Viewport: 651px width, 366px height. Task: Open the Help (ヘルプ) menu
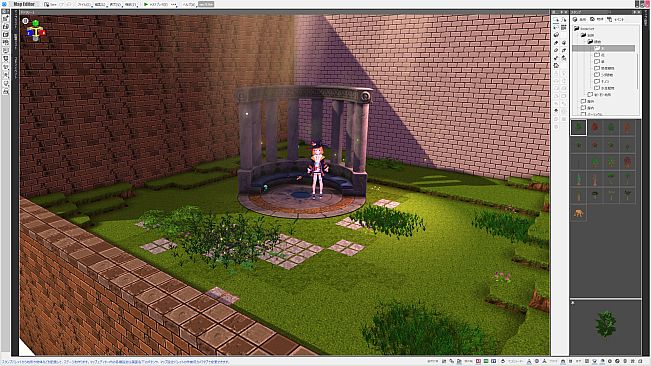pos(189,4)
